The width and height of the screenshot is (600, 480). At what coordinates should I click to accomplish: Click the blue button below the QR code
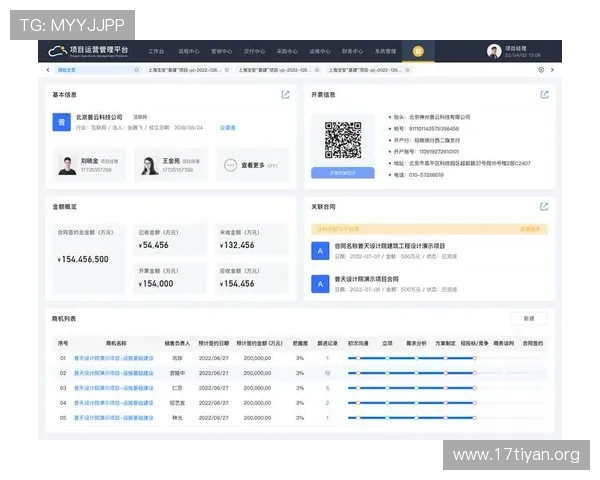click(x=343, y=173)
